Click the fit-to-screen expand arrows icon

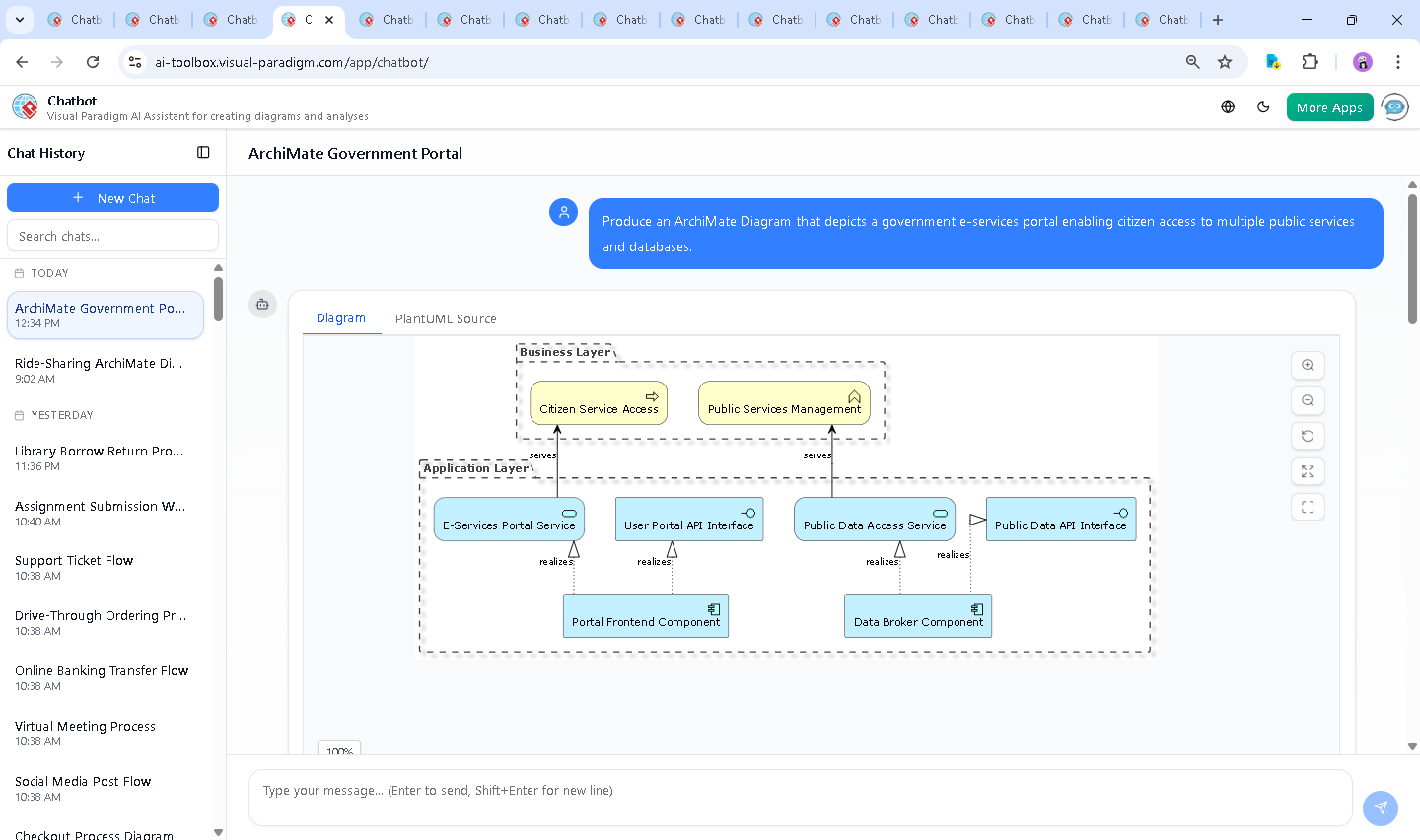(1308, 471)
